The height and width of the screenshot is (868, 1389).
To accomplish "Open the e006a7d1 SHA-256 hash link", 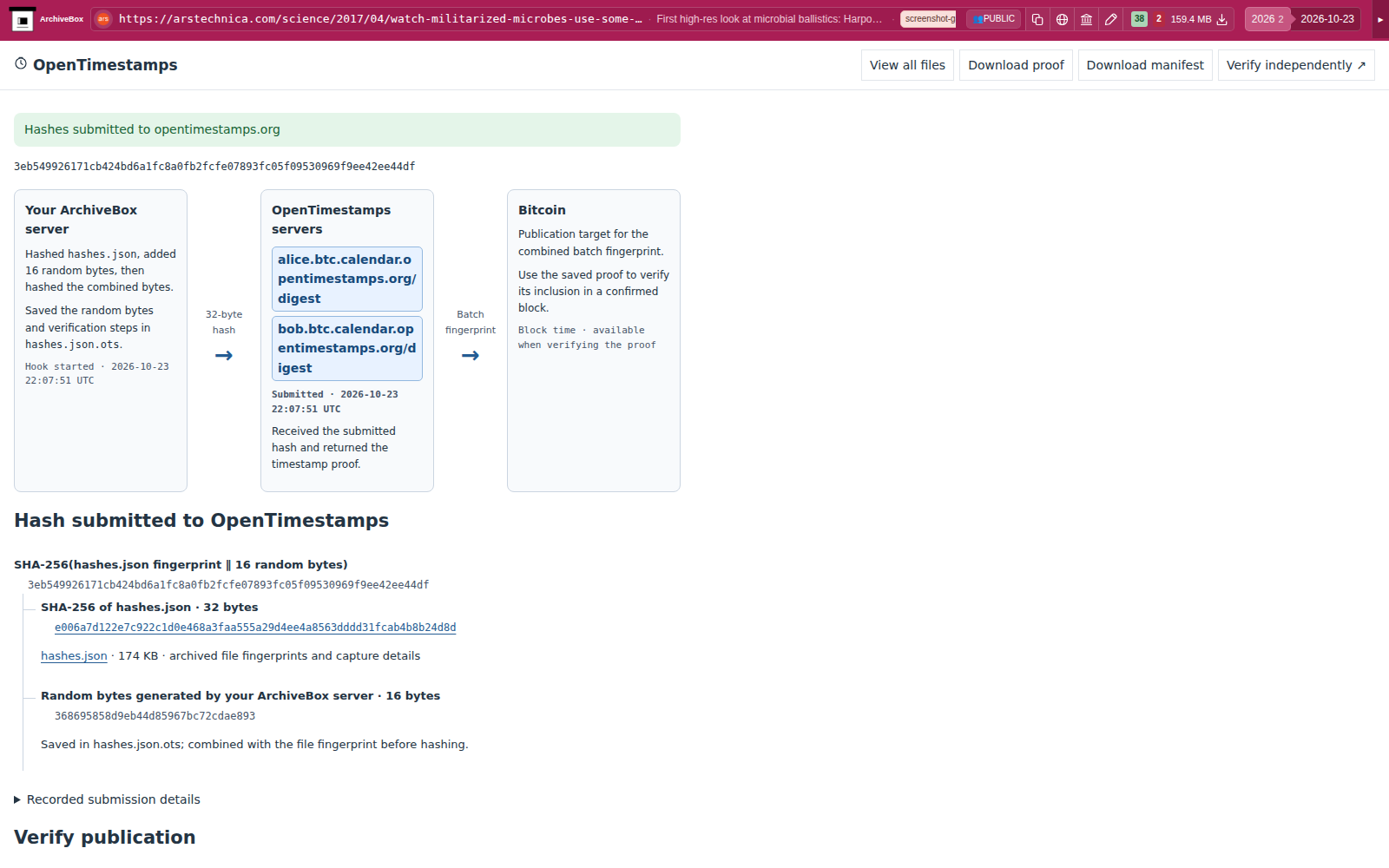I will [255, 628].
